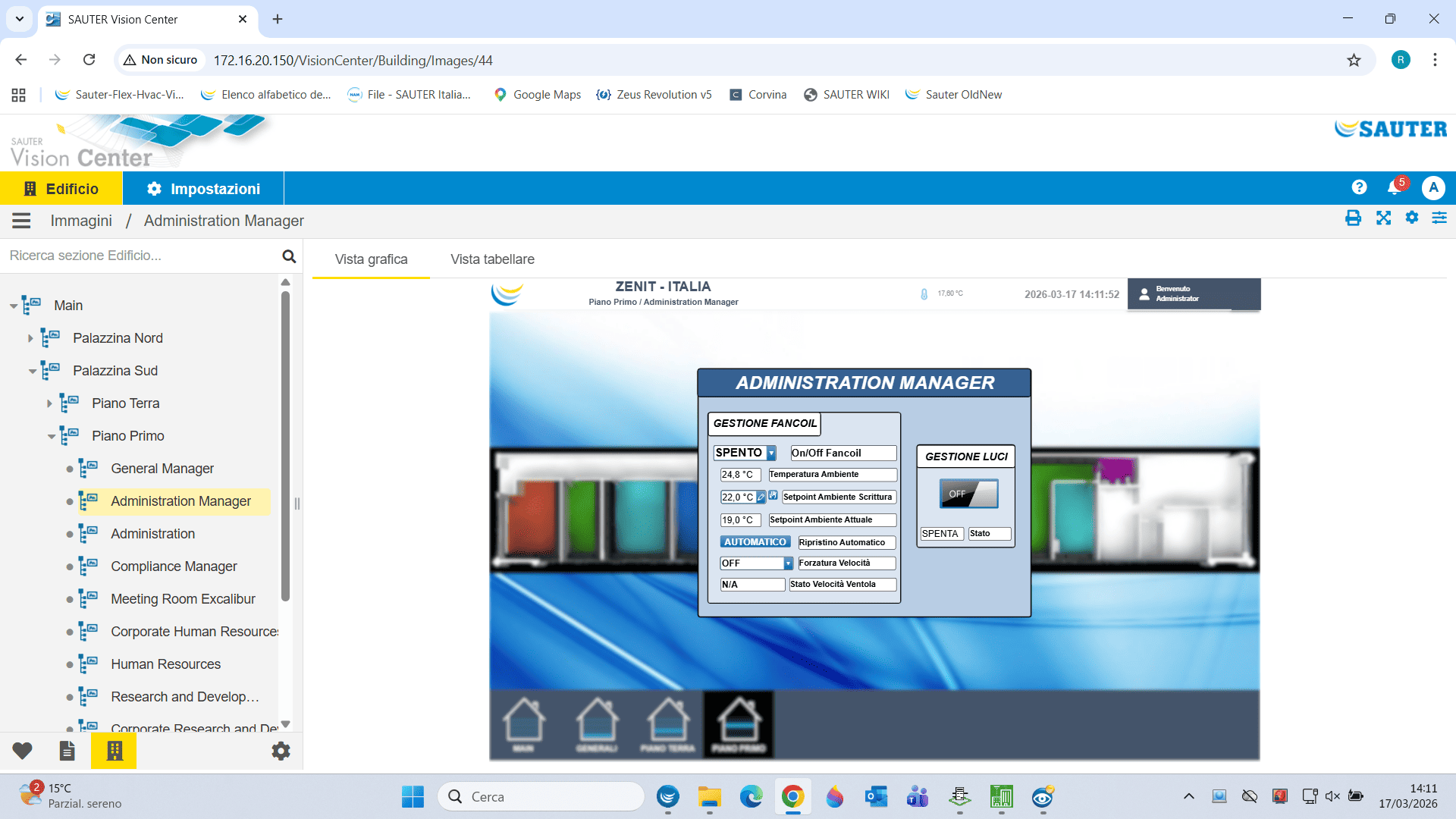Open the Impostazioni menu tab
This screenshot has height=819, width=1456.
point(203,189)
